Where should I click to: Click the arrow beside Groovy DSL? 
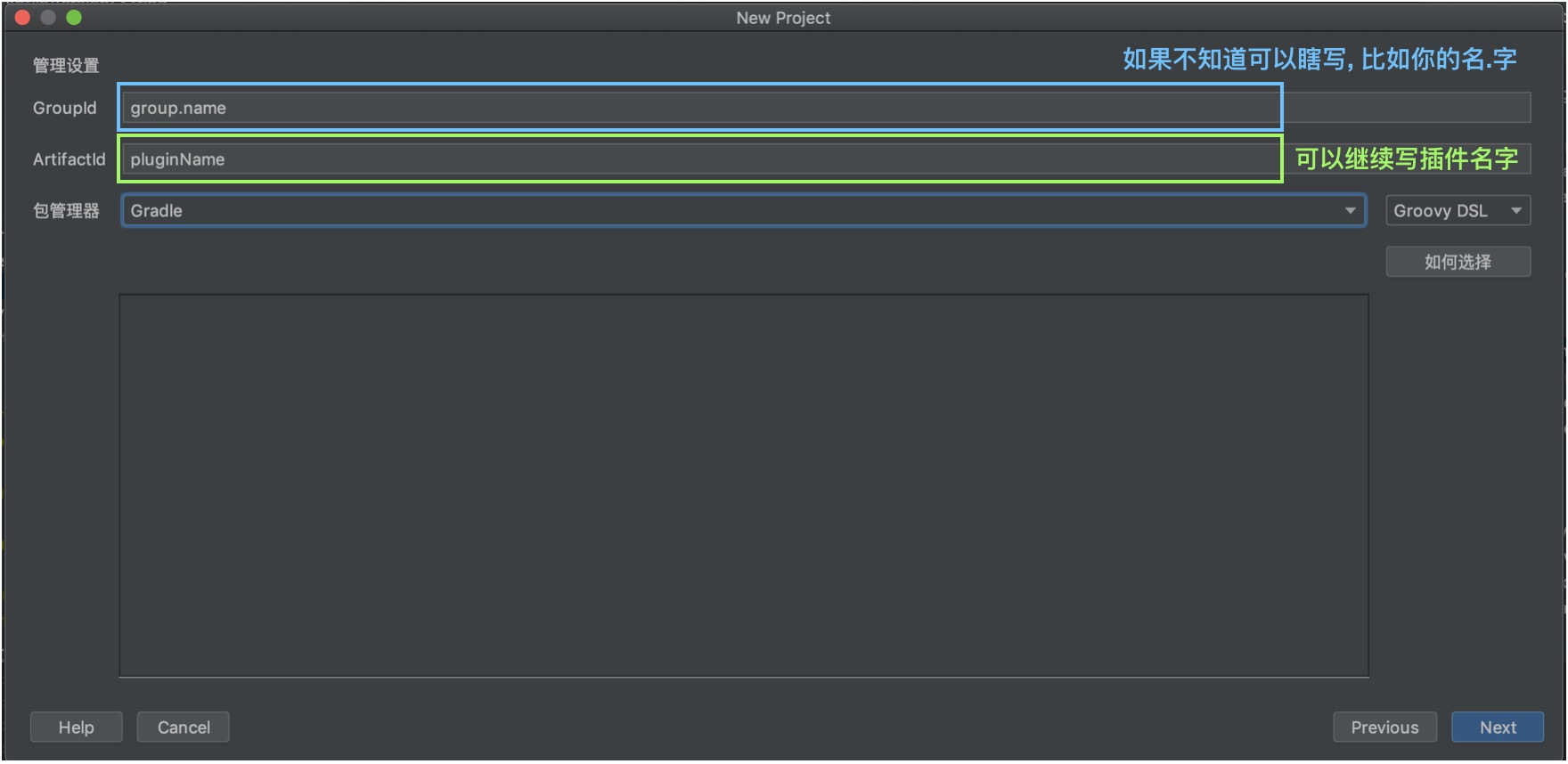pos(1515,211)
